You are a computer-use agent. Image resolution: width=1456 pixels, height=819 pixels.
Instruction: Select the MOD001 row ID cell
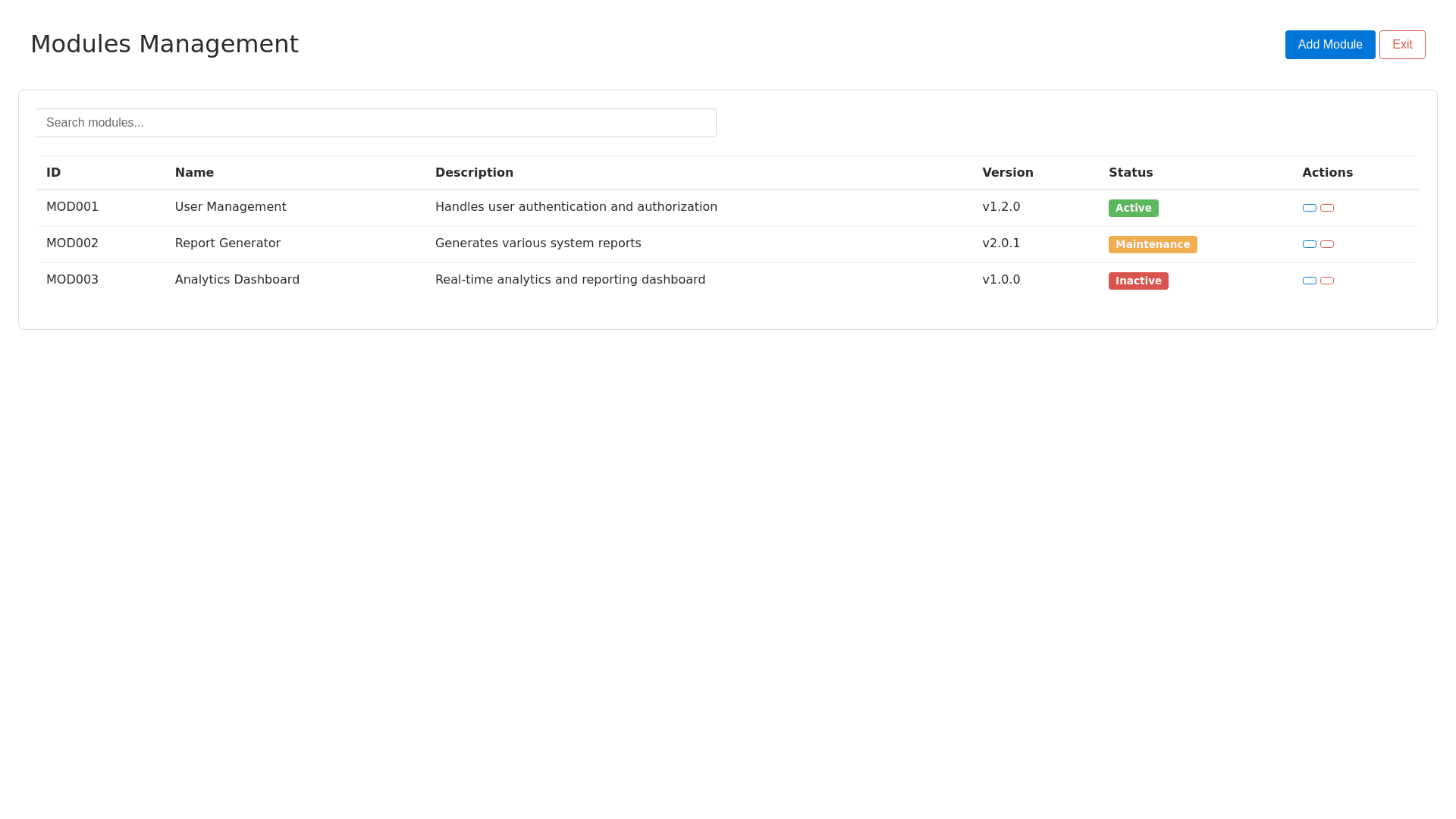72,207
